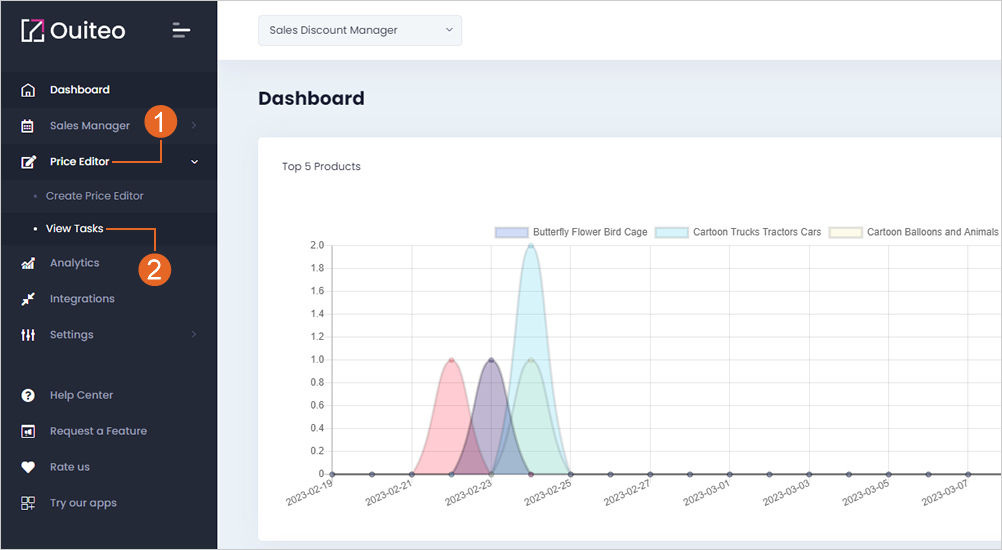The image size is (1002, 550).
Task: Open the Sales Discount Manager dropdown
Action: pyautogui.click(x=360, y=30)
